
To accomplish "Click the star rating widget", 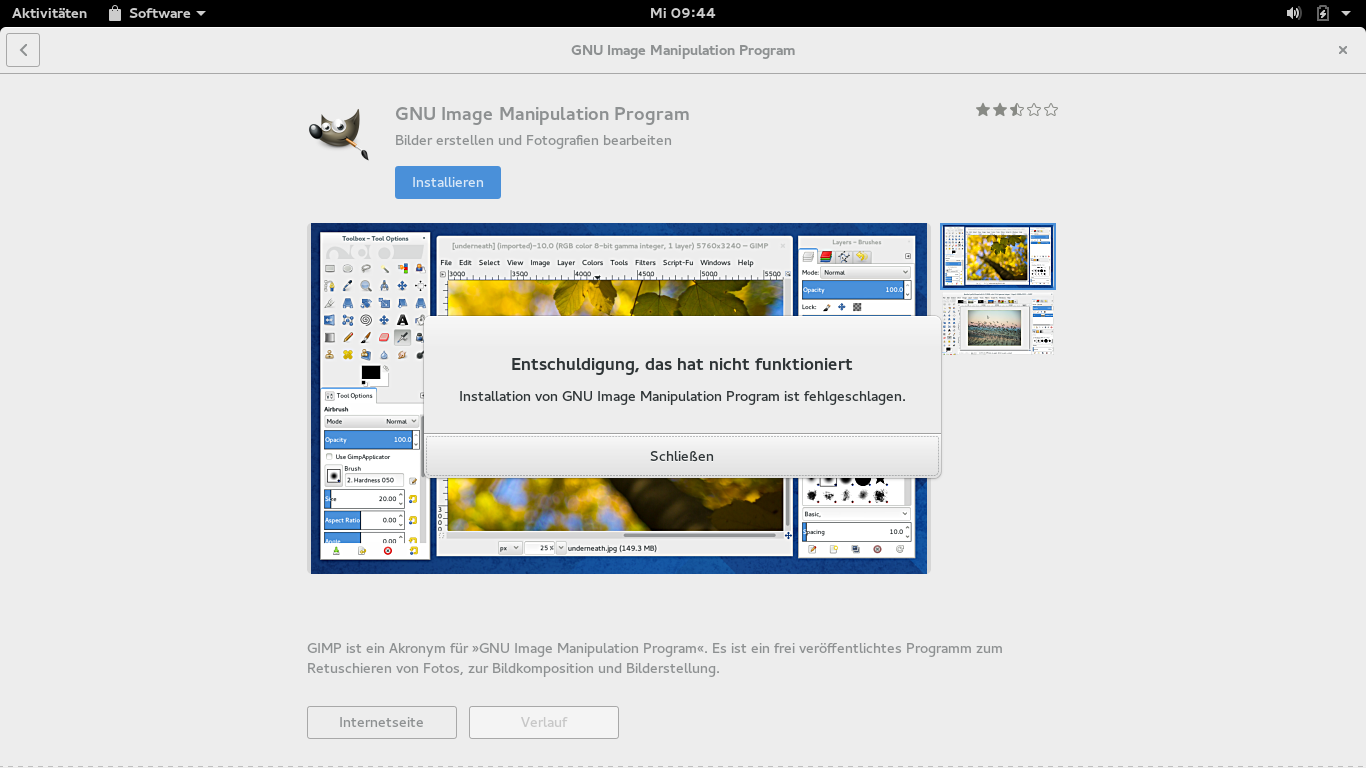I will click(1017, 110).
